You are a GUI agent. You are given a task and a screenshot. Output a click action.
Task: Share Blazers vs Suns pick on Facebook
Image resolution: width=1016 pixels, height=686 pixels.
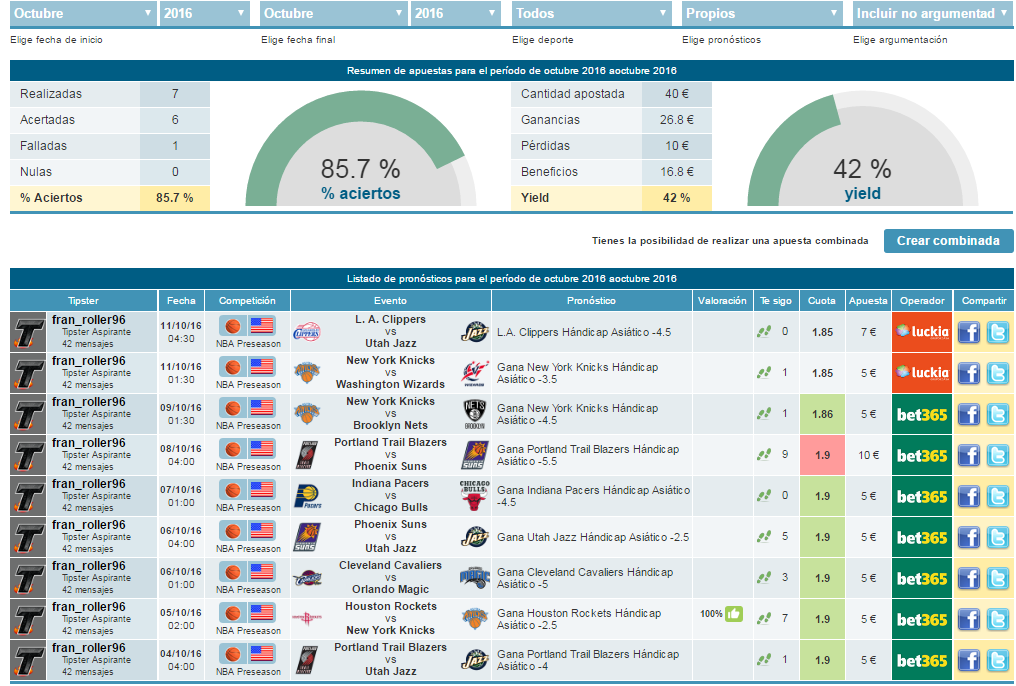pos(969,455)
